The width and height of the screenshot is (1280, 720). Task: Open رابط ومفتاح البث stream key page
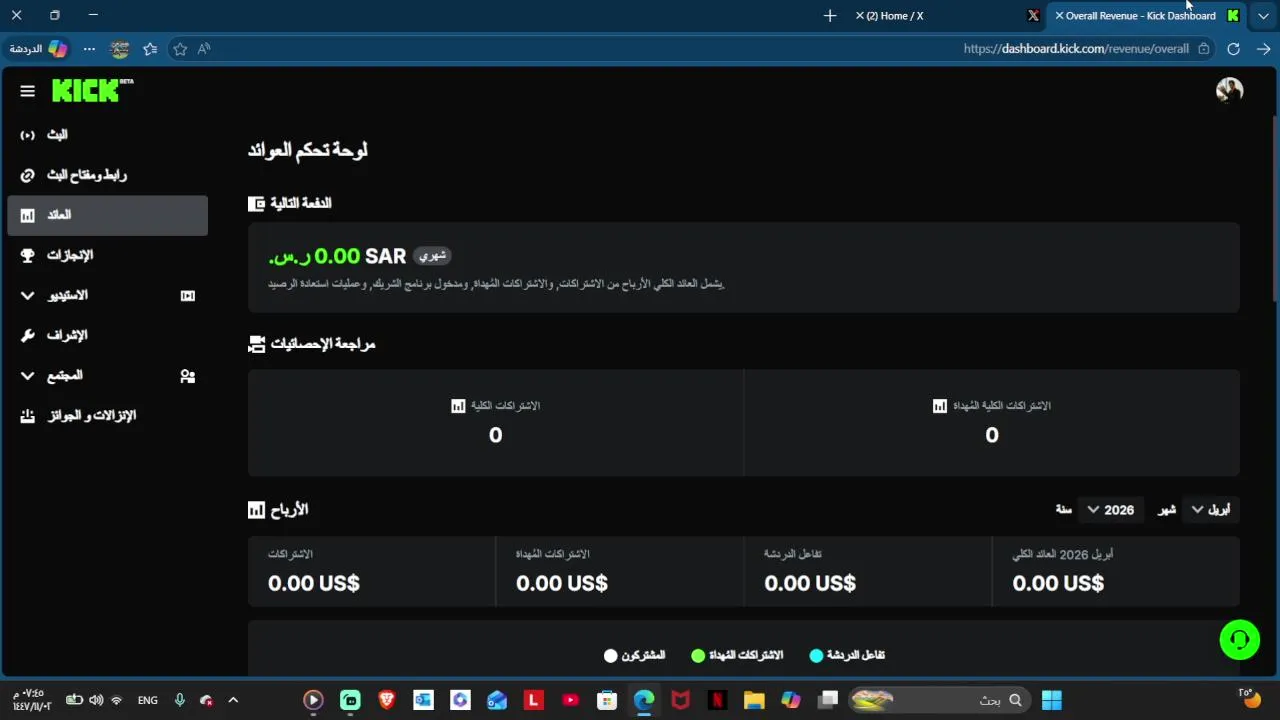coord(107,175)
